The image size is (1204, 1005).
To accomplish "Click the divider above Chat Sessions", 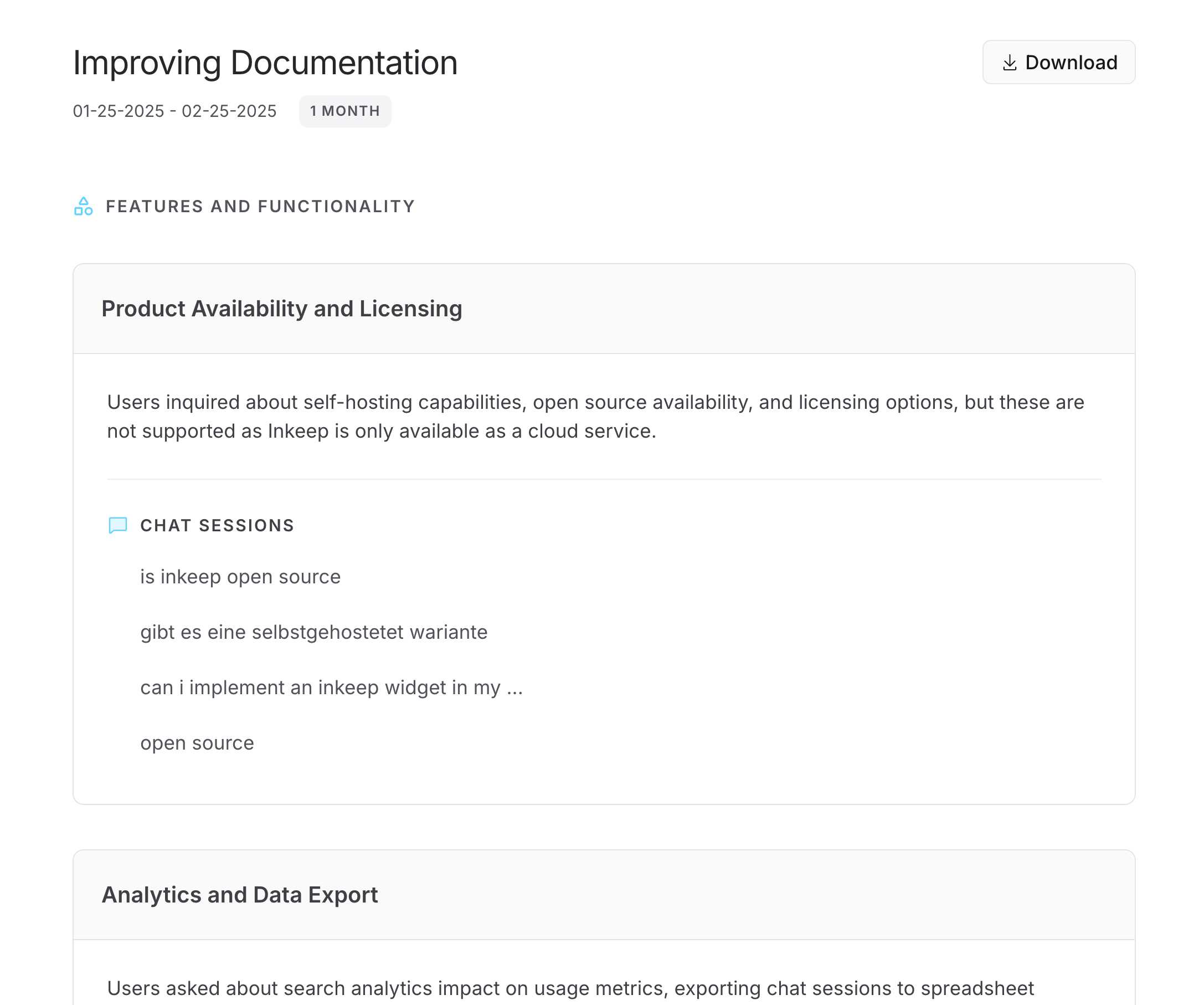I will click(603, 479).
